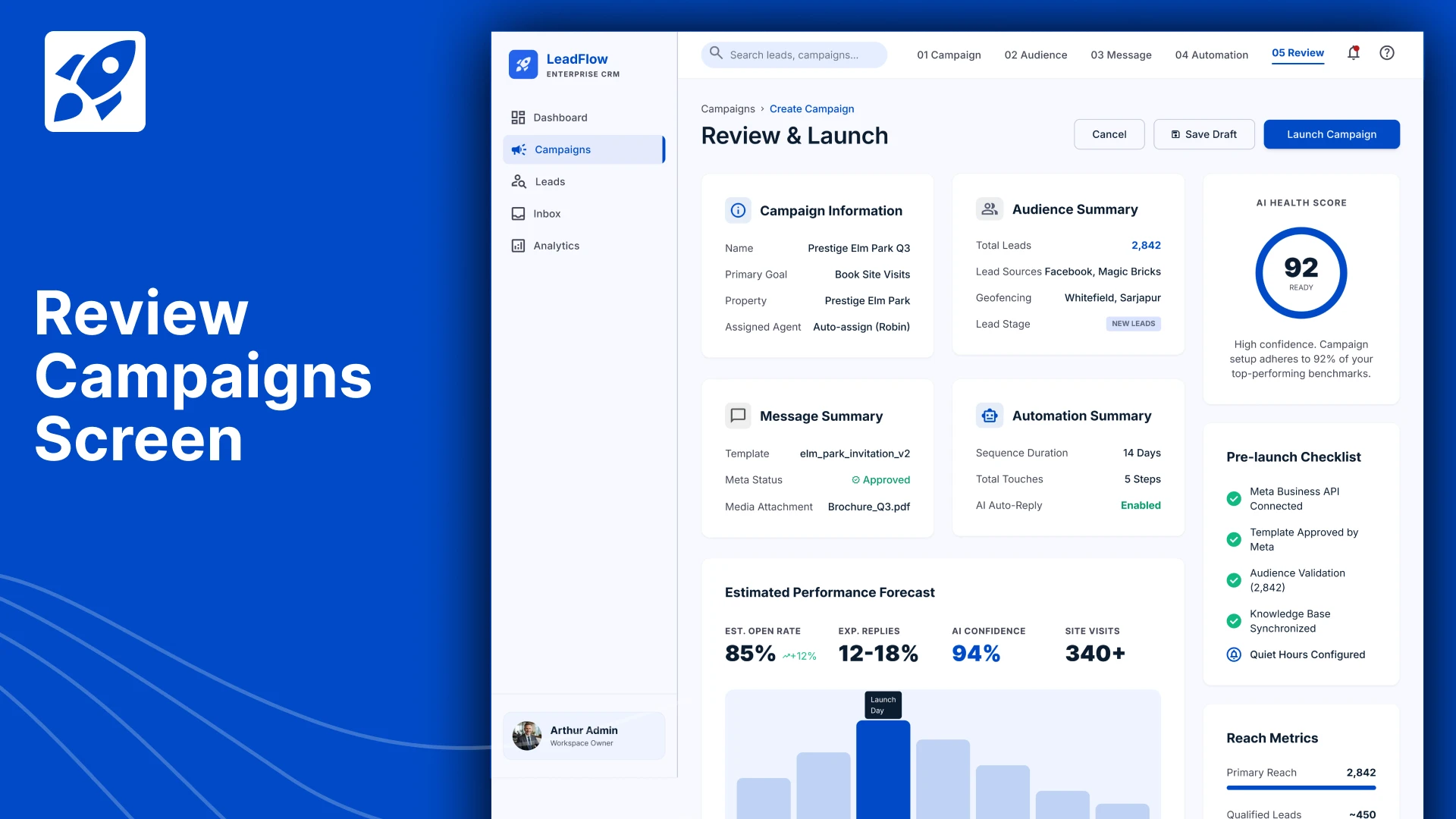Image resolution: width=1456 pixels, height=819 pixels.
Task: Click the Auto-assign (Robin) value
Action: [x=861, y=327]
